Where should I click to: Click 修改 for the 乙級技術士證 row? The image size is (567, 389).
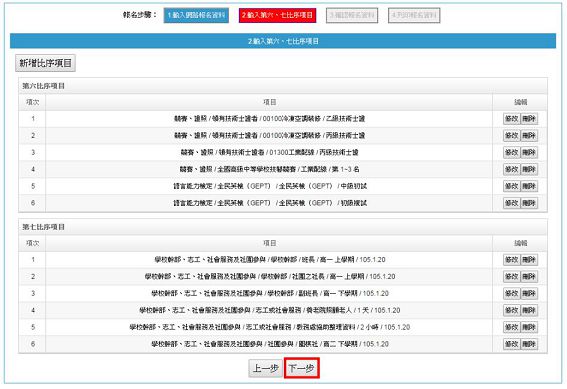click(511, 119)
